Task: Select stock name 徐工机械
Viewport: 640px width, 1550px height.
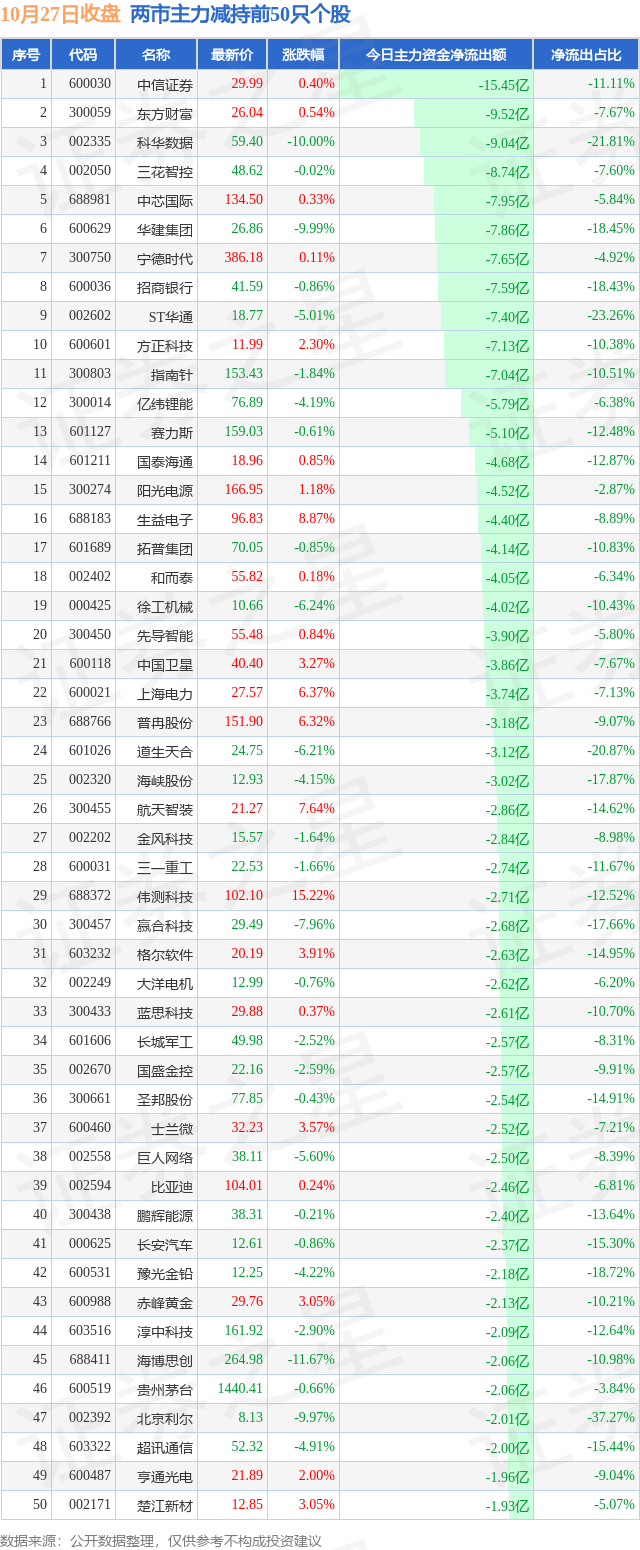Action: 165,606
